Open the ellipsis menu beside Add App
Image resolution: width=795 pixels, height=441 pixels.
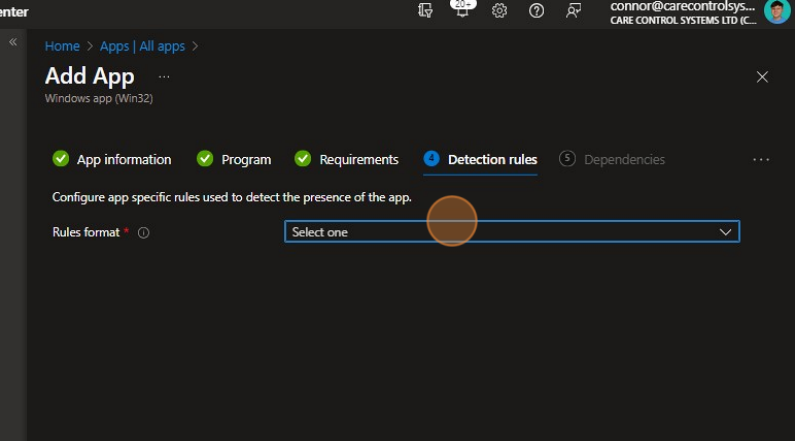click(x=164, y=77)
